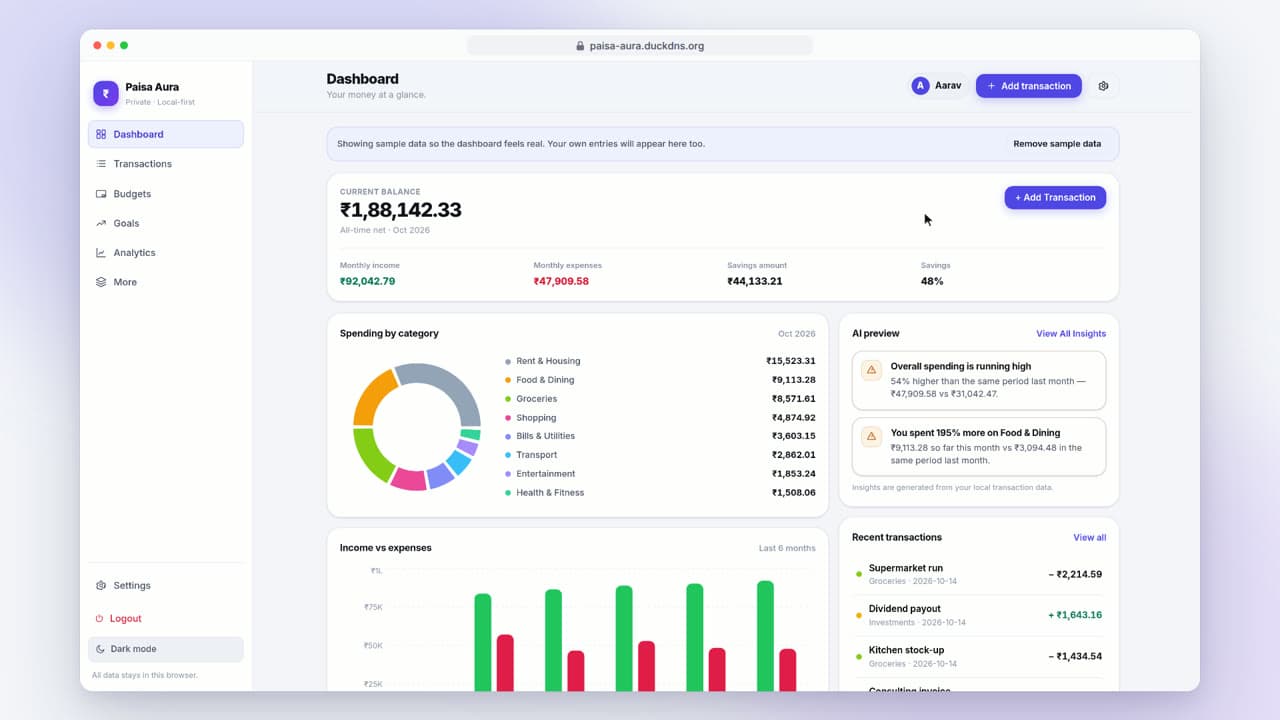The image size is (1280, 720).
Task: Open settings gear icon beside Add transaction
Action: point(1104,86)
